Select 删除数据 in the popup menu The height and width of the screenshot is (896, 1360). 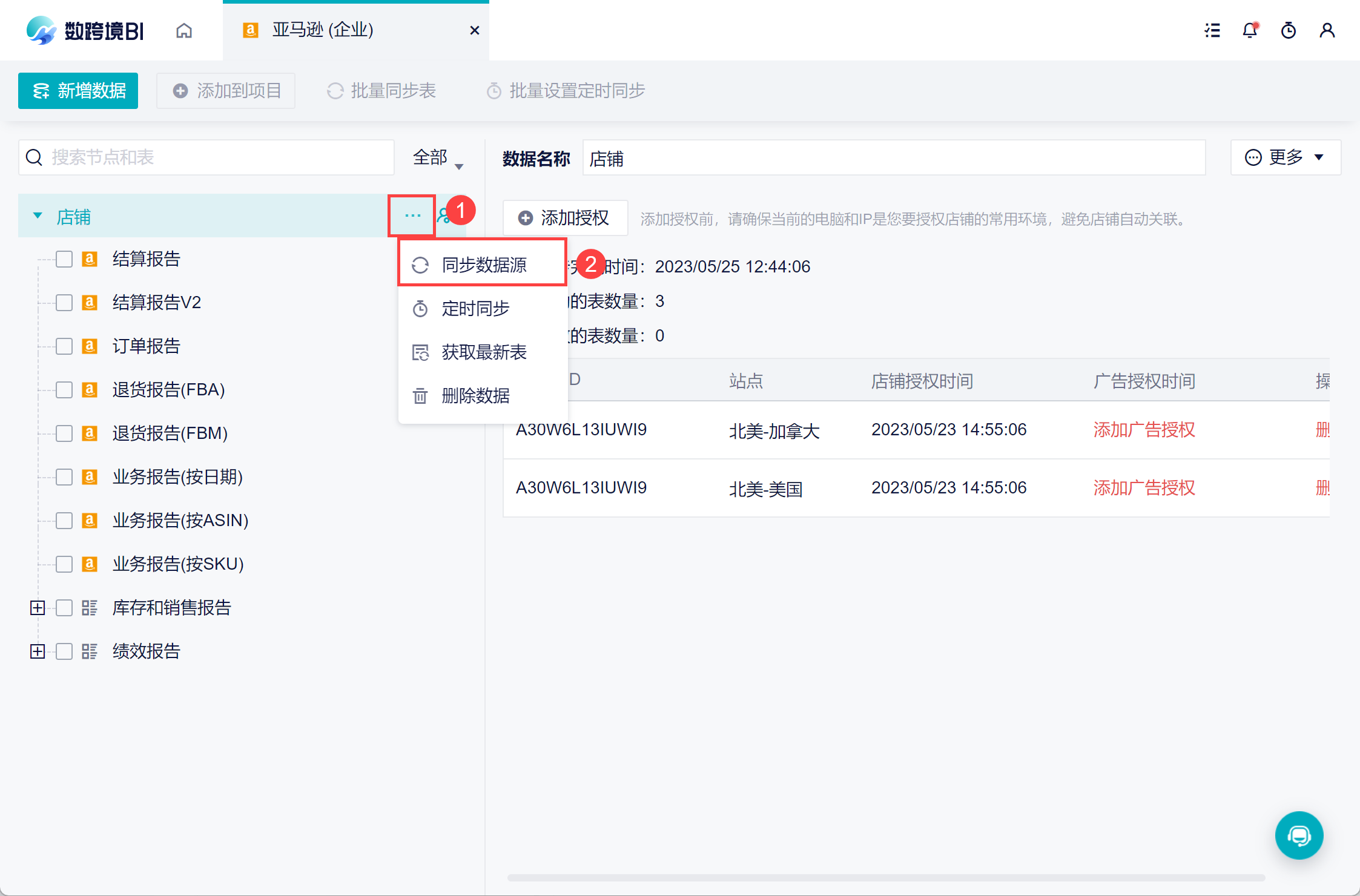pyautogui.click(x=475, y=395)
